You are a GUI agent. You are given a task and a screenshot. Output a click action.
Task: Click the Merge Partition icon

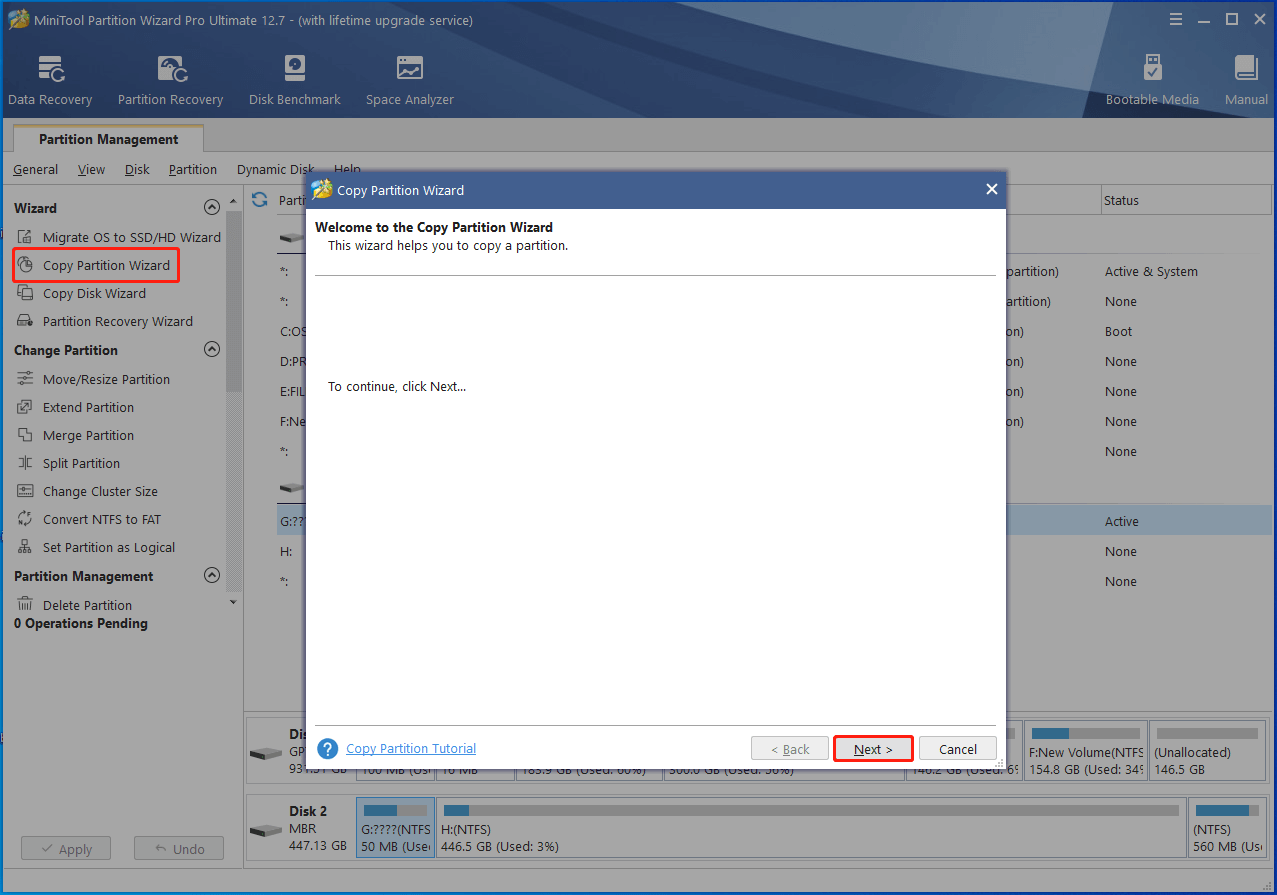pos(25,435)
